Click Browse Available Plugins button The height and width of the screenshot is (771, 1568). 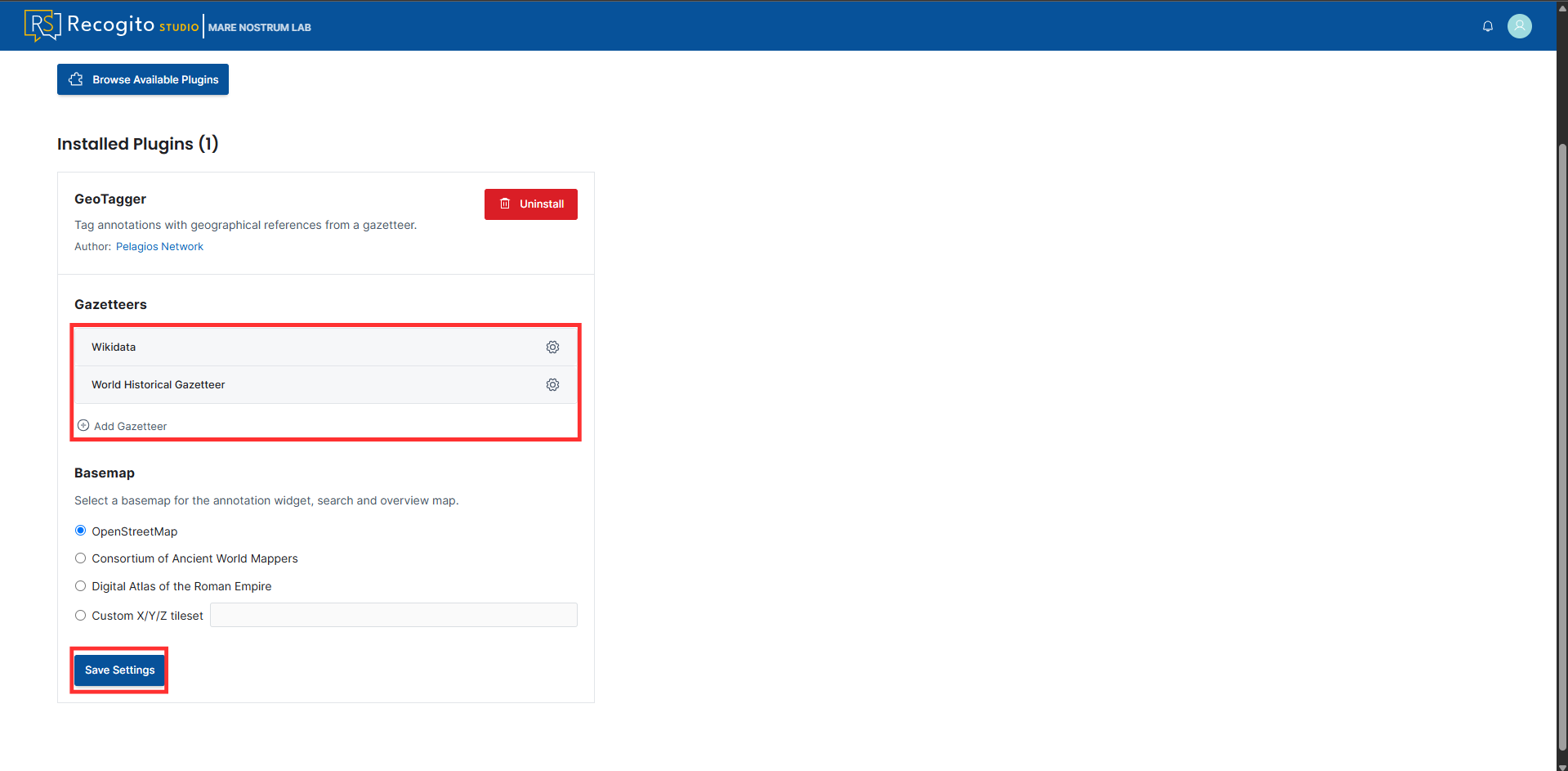pyautogui.click(x=143, y=79)
